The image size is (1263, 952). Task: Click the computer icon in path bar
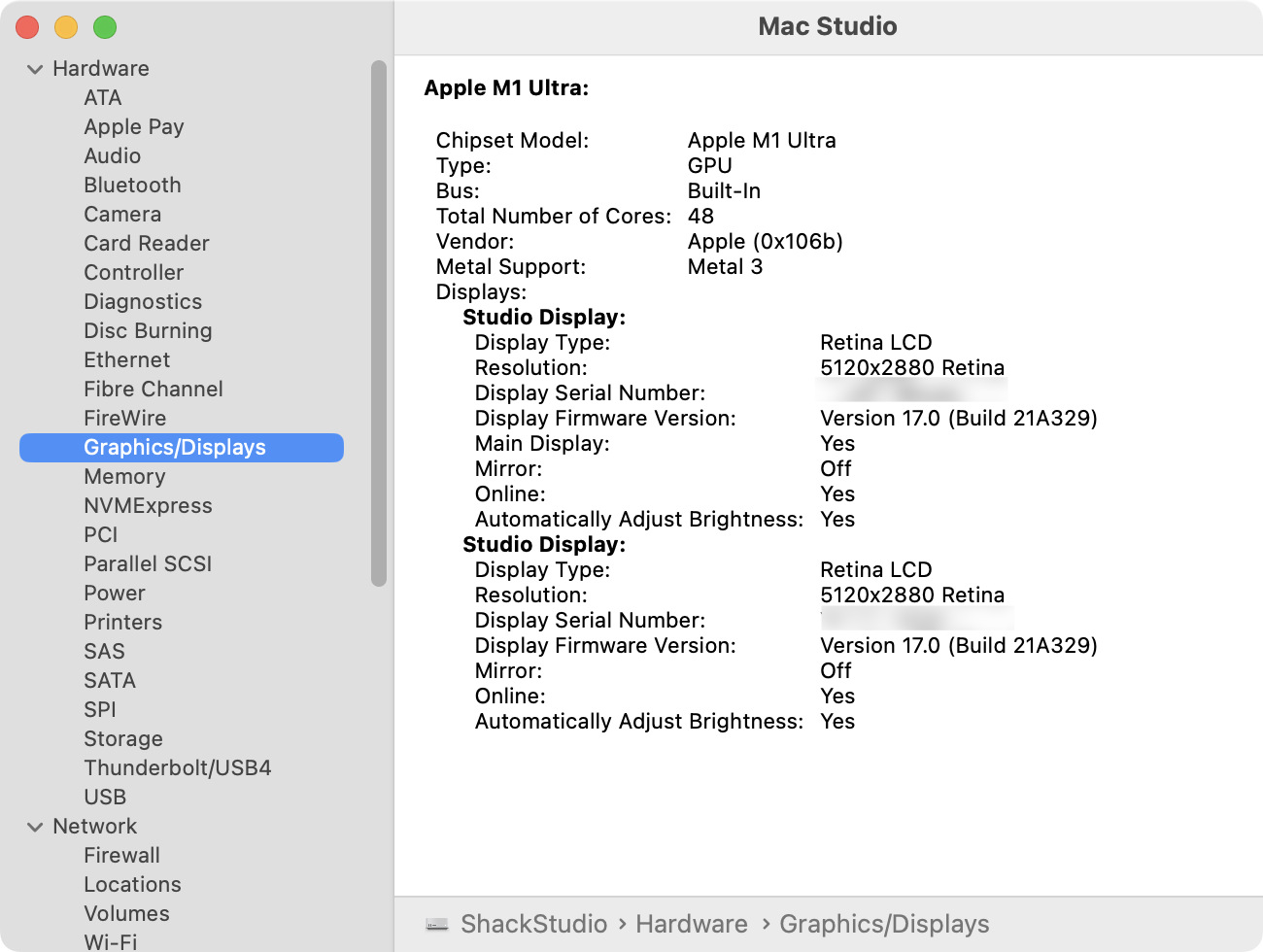[437, 924]
